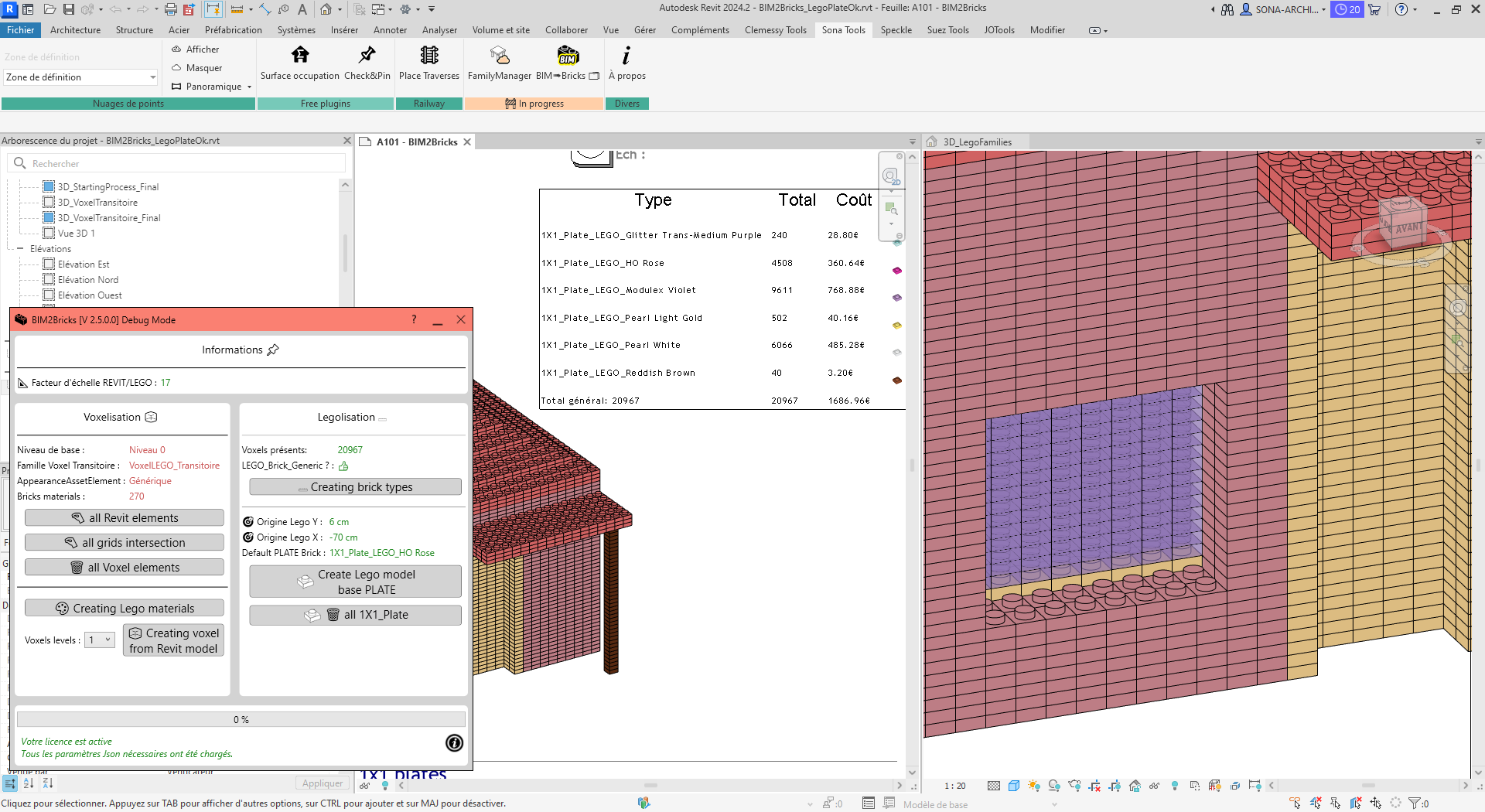Open the Surface occupation plugin
The height and width of the screenshot is (812, 1485).
(x=299, y=63)
